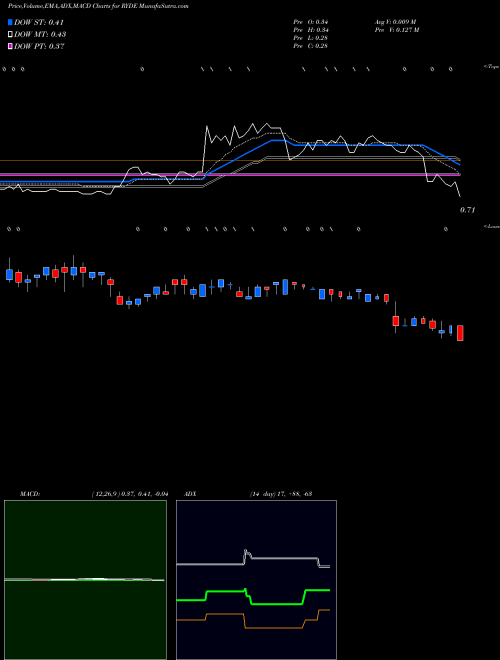
Task: Click the magenta DOW PT legend swatch
Action: (x=10, y=46)
